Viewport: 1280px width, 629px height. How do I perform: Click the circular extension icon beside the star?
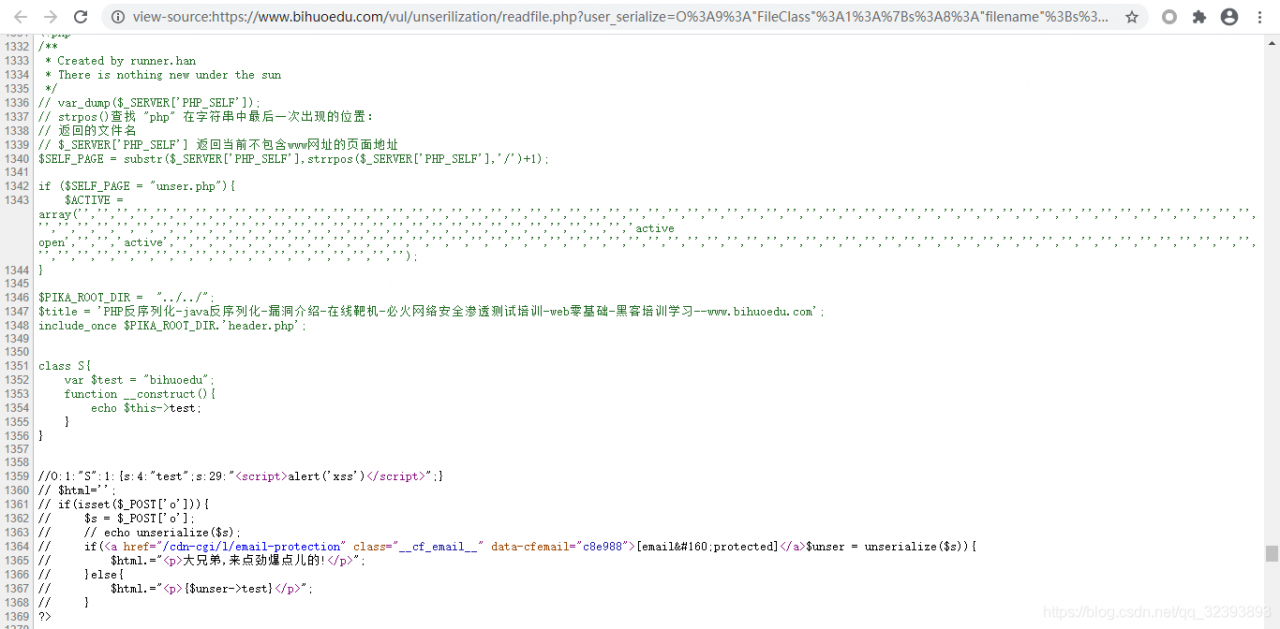click(1169, 17)
